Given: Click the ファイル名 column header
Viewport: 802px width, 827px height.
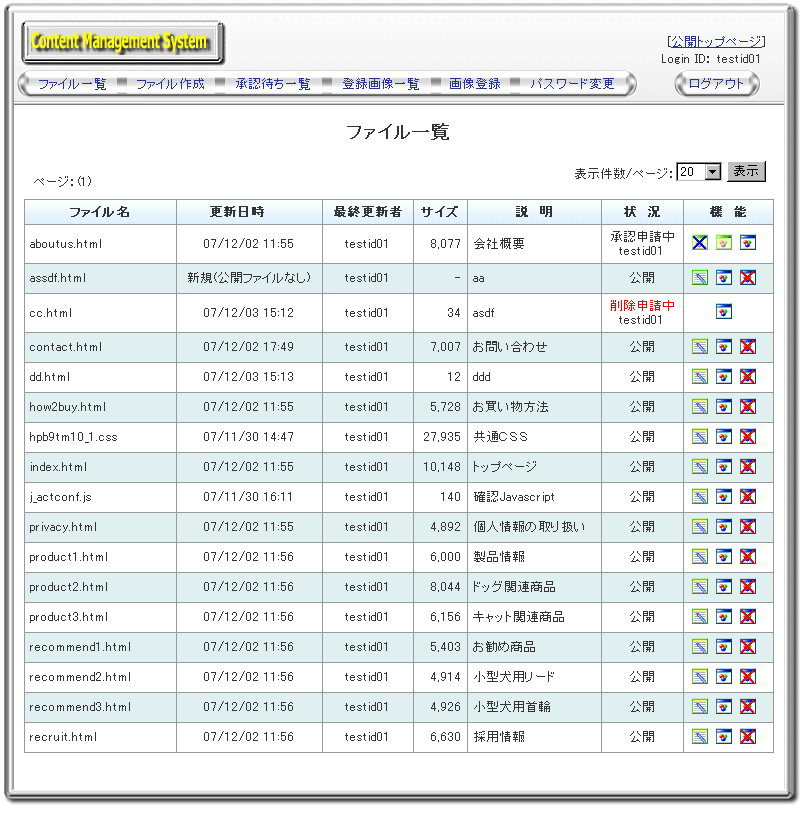Looking at the screenshot, I should click(x=100, y=212).
